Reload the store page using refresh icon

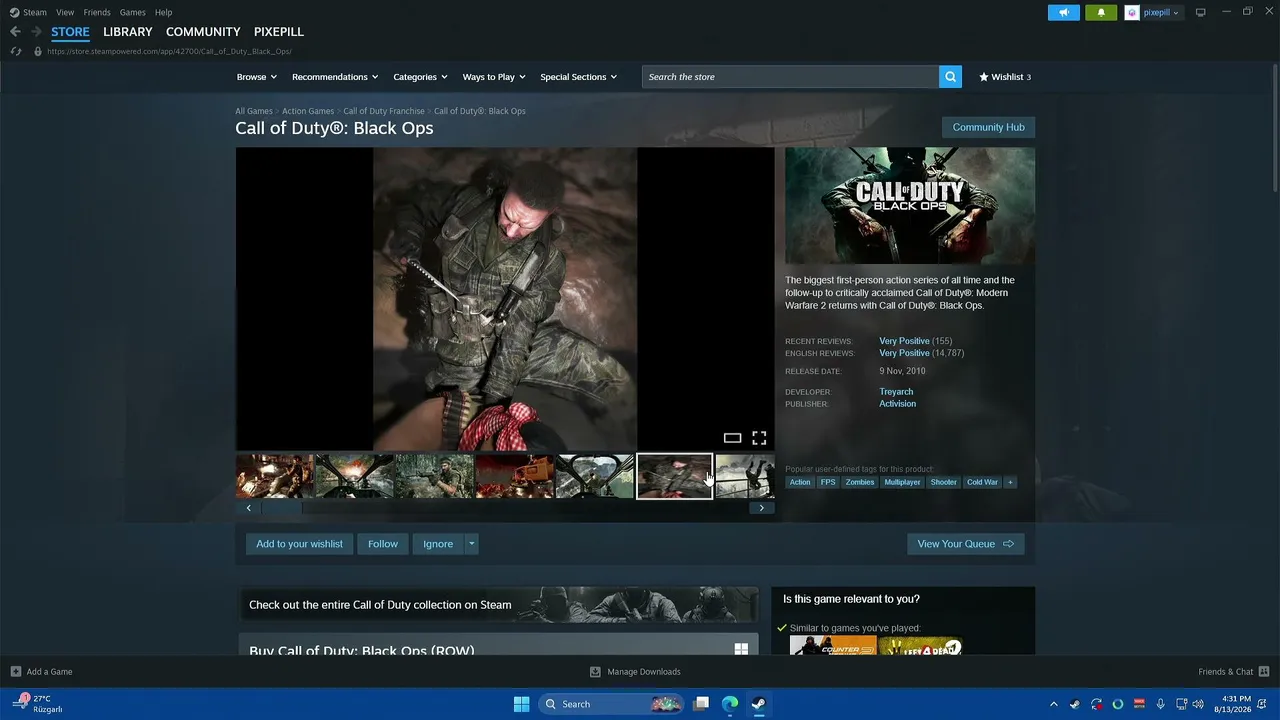(15, 51)
